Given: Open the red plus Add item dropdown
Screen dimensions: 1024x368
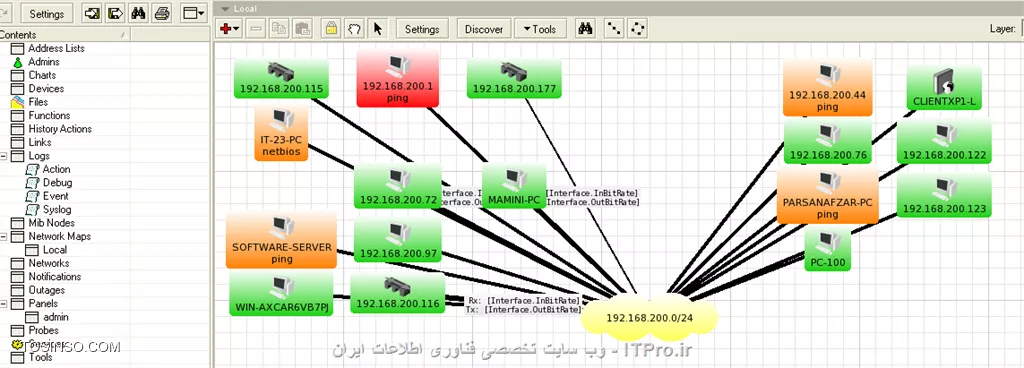Looking at the screenshot, I should (x=230, y=29).
